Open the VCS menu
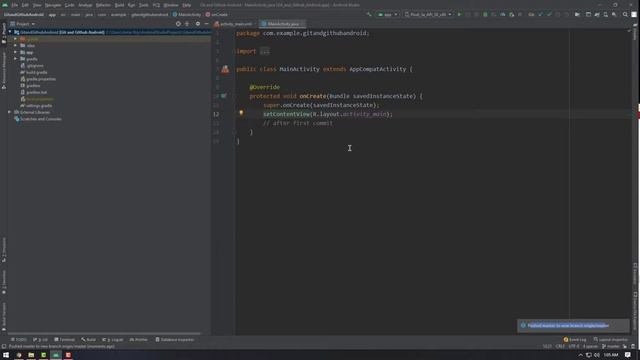 tap(156, 5)
